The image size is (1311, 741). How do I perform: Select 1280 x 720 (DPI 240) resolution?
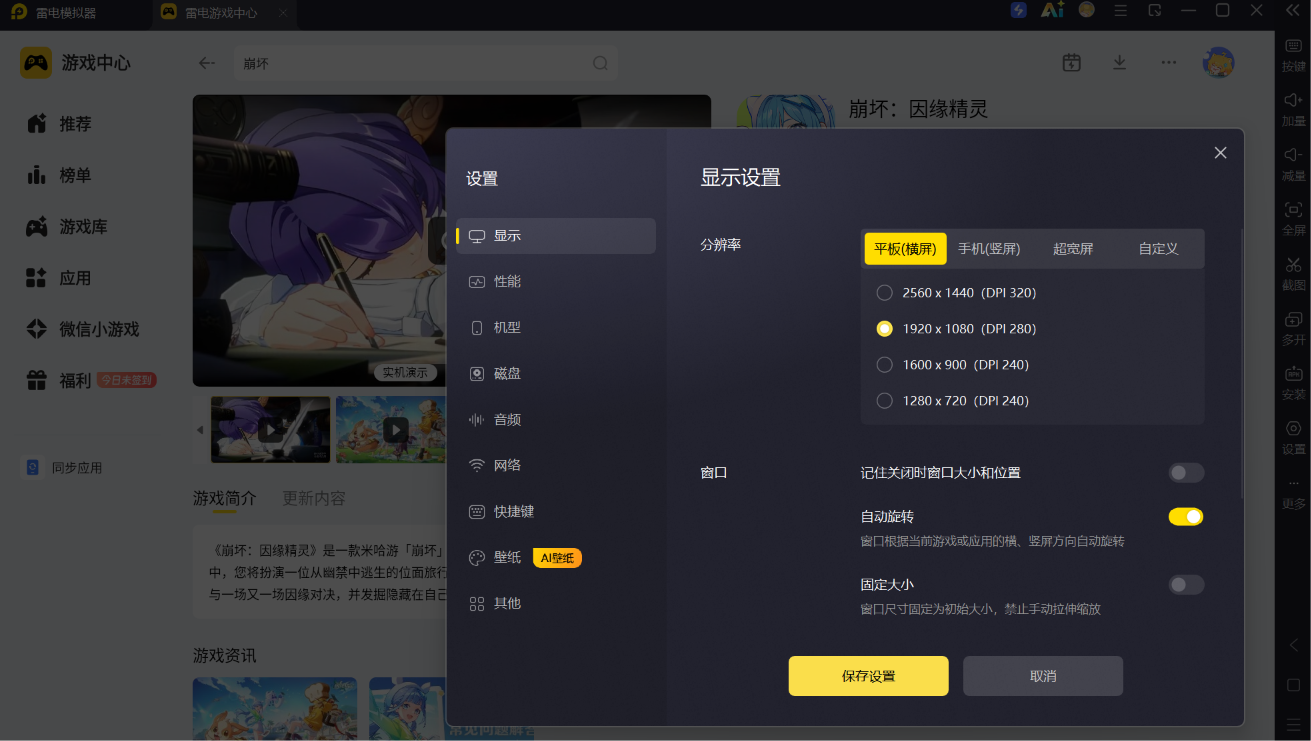tap(952, 401)
